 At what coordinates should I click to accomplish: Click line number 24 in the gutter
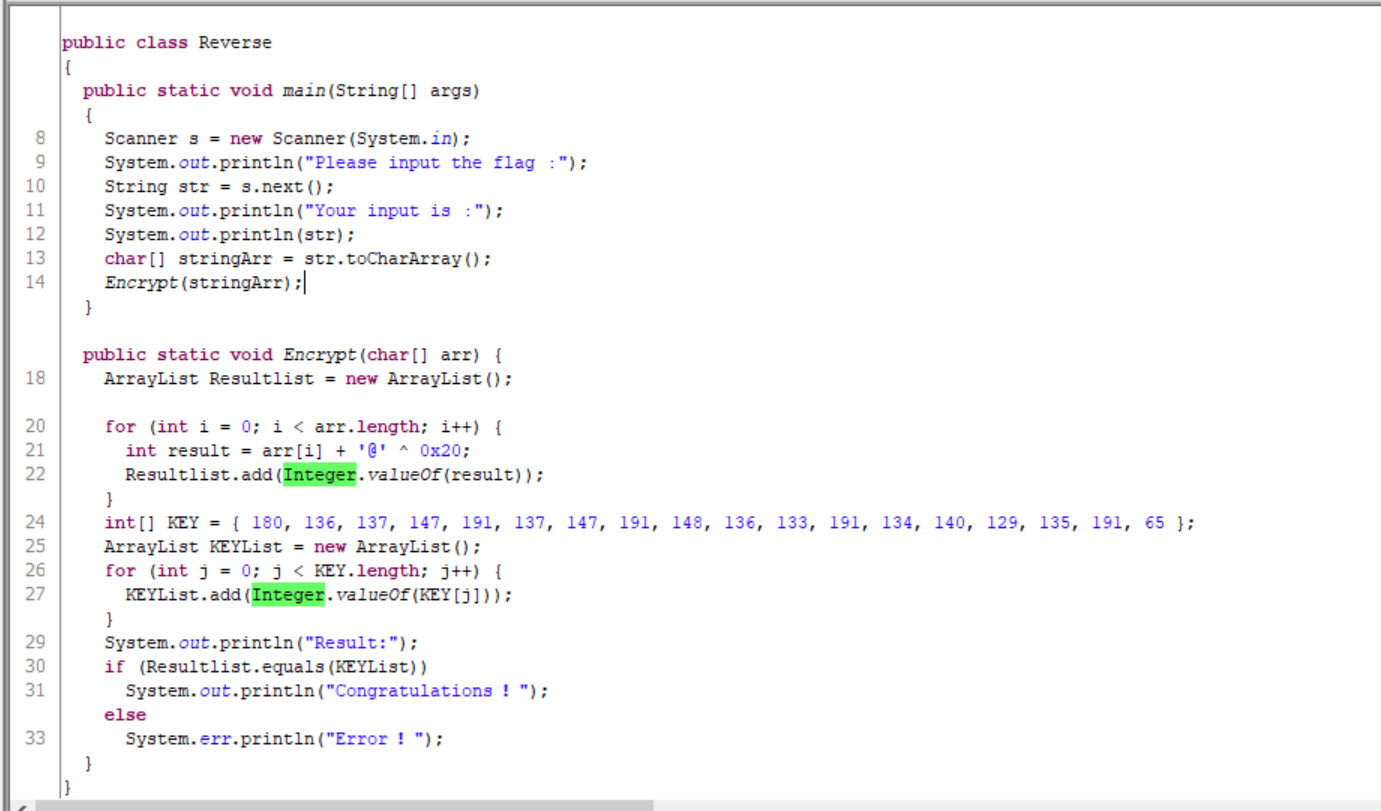[x=35, y=523]
